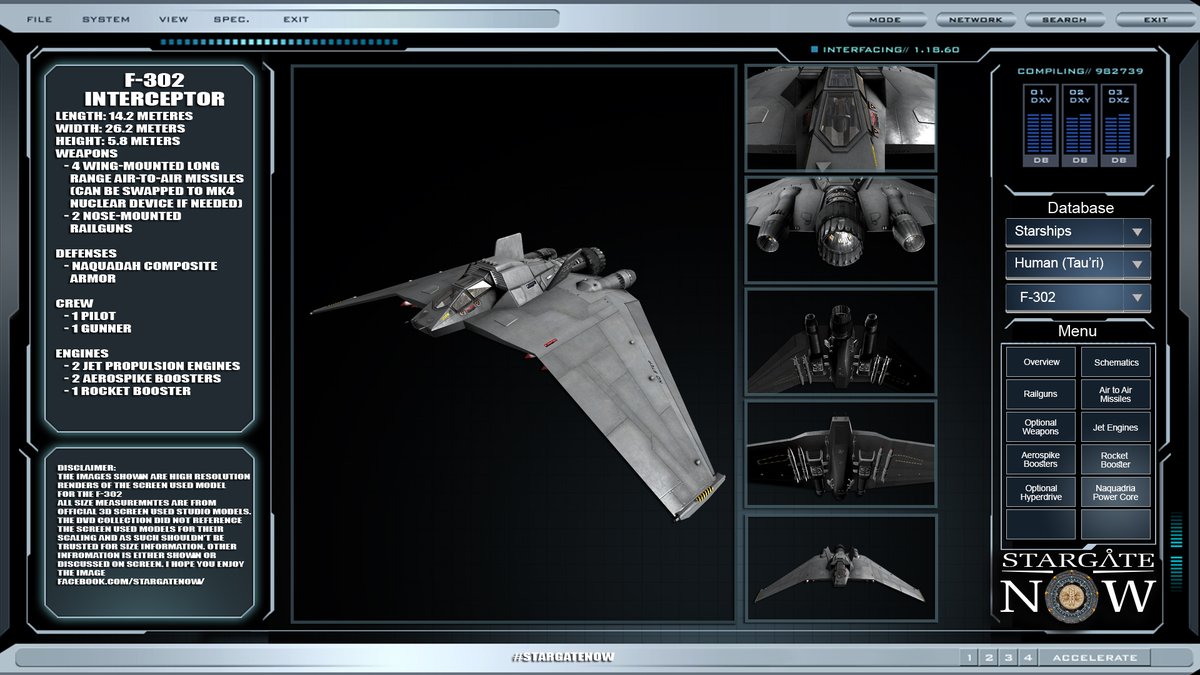Click the 01 DXV level meter
1200x675 pixels.
pyautogui.click(x=1041, y=125)
